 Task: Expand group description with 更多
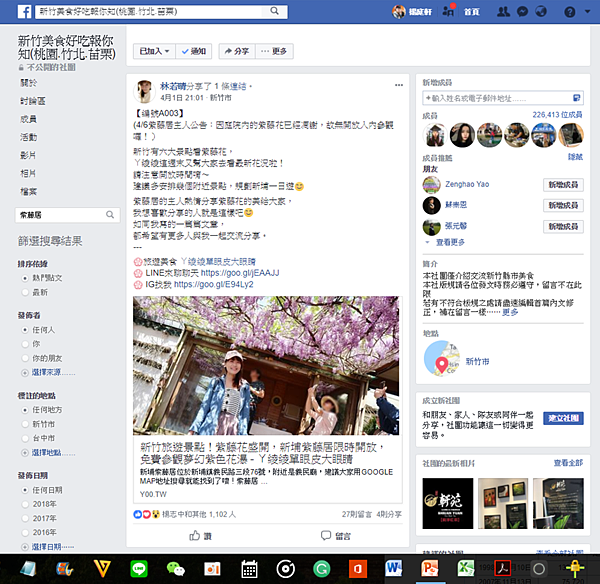click(510, 313)
